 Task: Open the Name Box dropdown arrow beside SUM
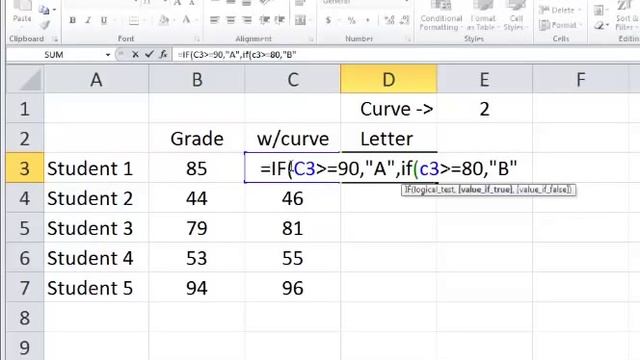108,55
